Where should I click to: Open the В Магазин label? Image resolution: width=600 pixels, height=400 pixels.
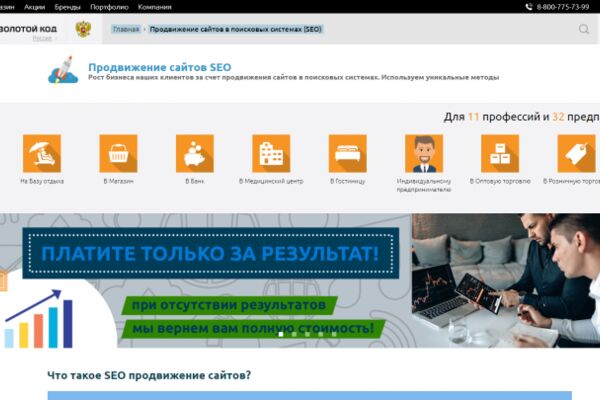click(x=118, y=181)
